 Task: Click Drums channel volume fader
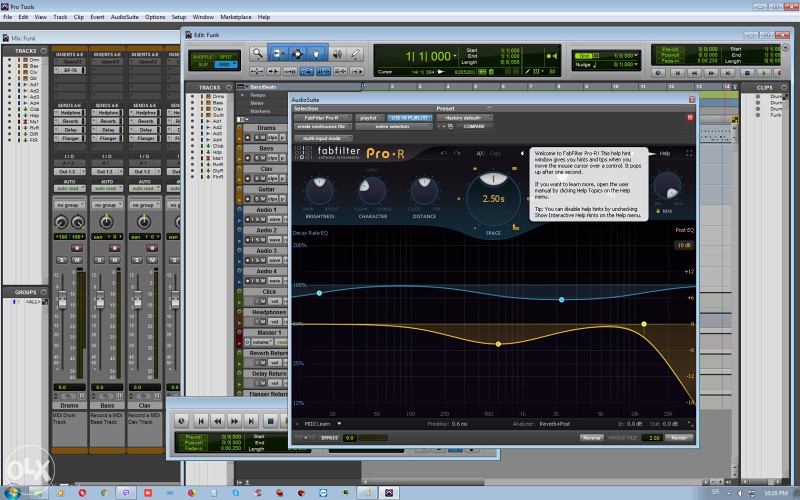62,300
